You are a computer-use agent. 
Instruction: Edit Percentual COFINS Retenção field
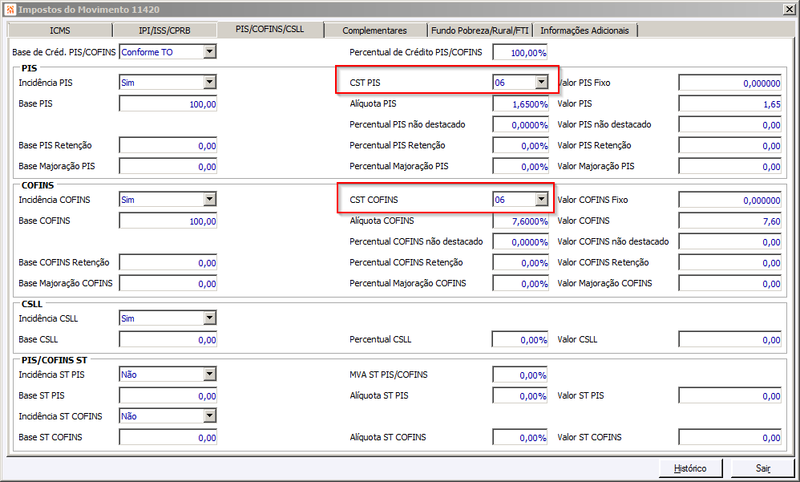(x=520, y=263)
